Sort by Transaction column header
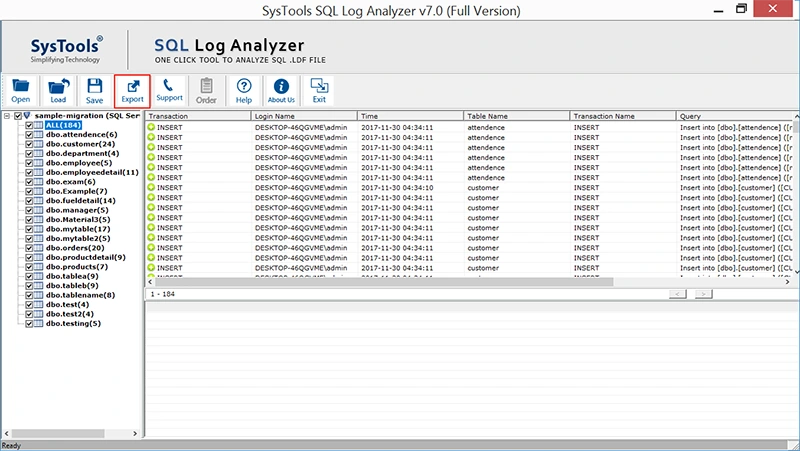This screenshot has width=800, height=451. click(x=198, y=116)
